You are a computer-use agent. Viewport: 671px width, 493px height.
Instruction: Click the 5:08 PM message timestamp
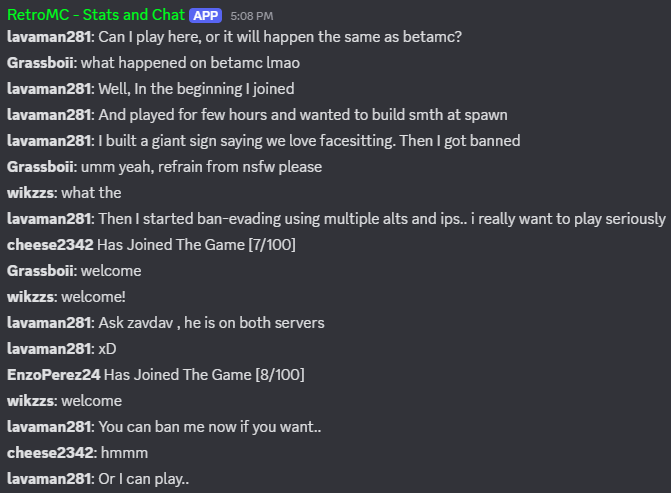point(251,17)
